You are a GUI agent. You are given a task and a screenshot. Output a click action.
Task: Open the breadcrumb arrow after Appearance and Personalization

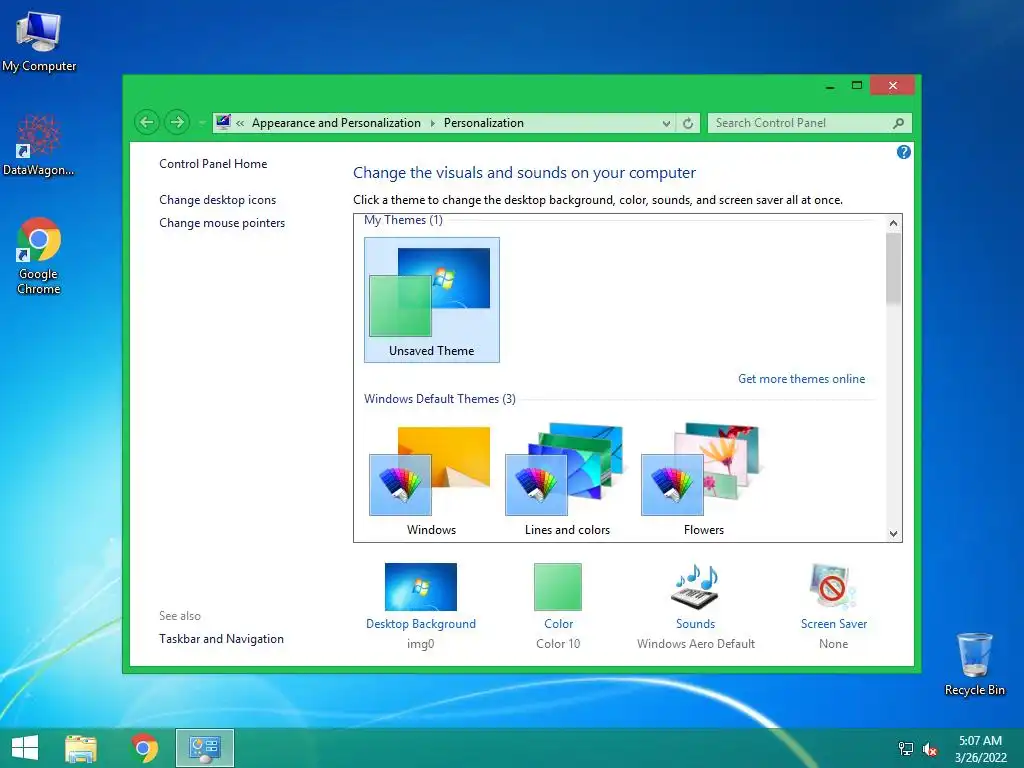coord(432,123)
